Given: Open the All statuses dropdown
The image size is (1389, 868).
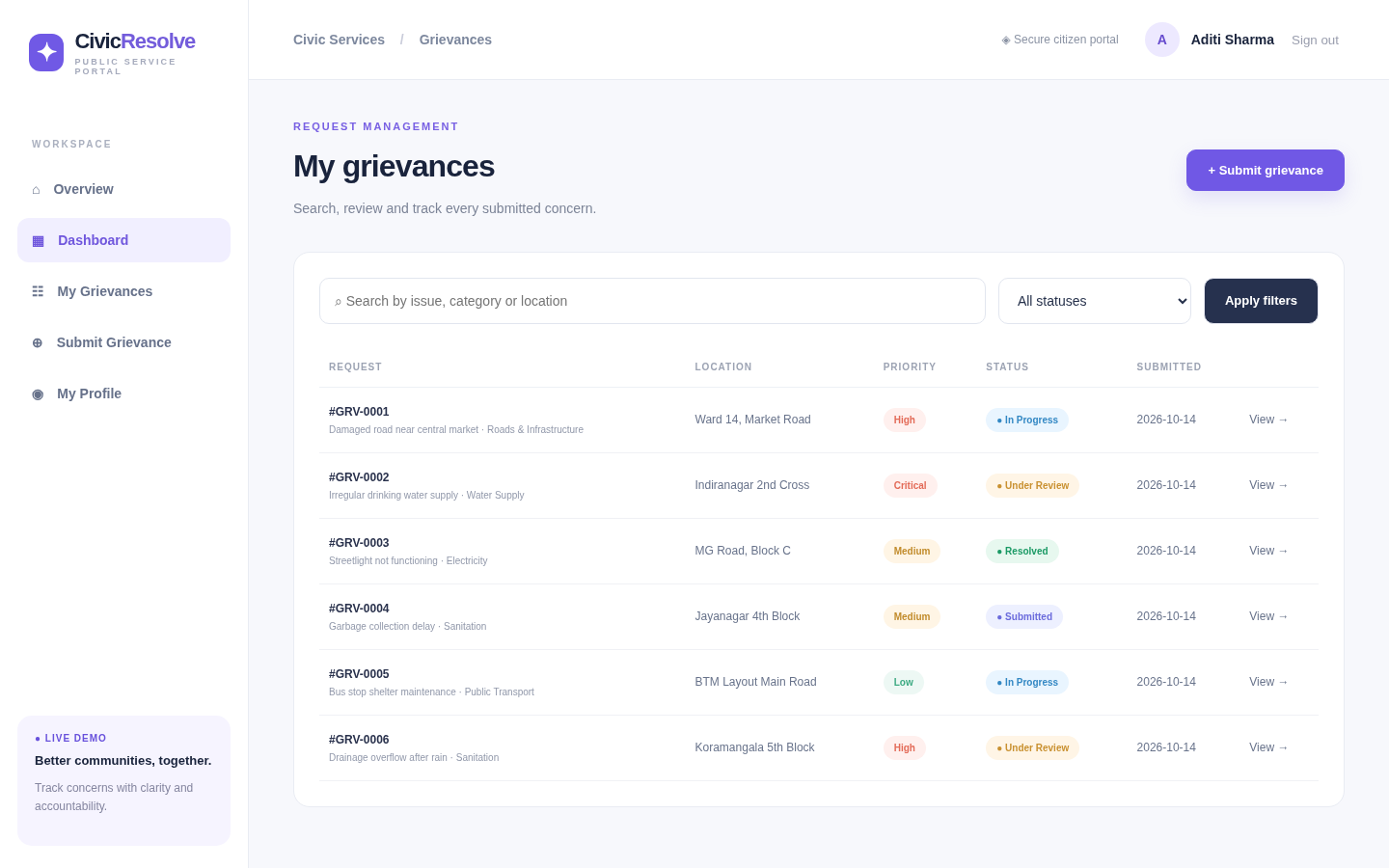Looking at the screenshot, I should point(1095,301).
